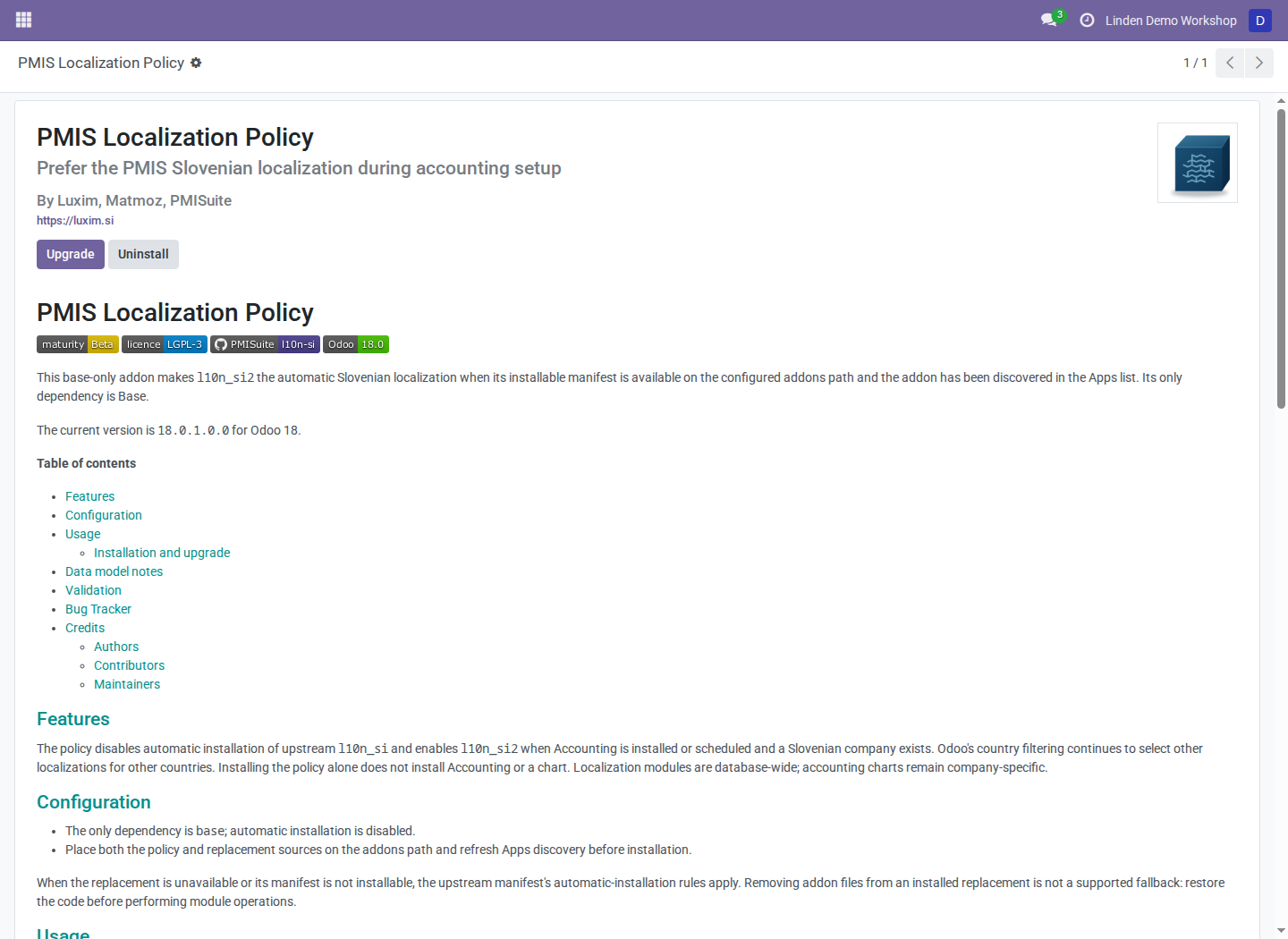Click the By Luxim, Matmoz, PMISuite line
Viewport: 1288px width, 939px height.
(134, 200)
